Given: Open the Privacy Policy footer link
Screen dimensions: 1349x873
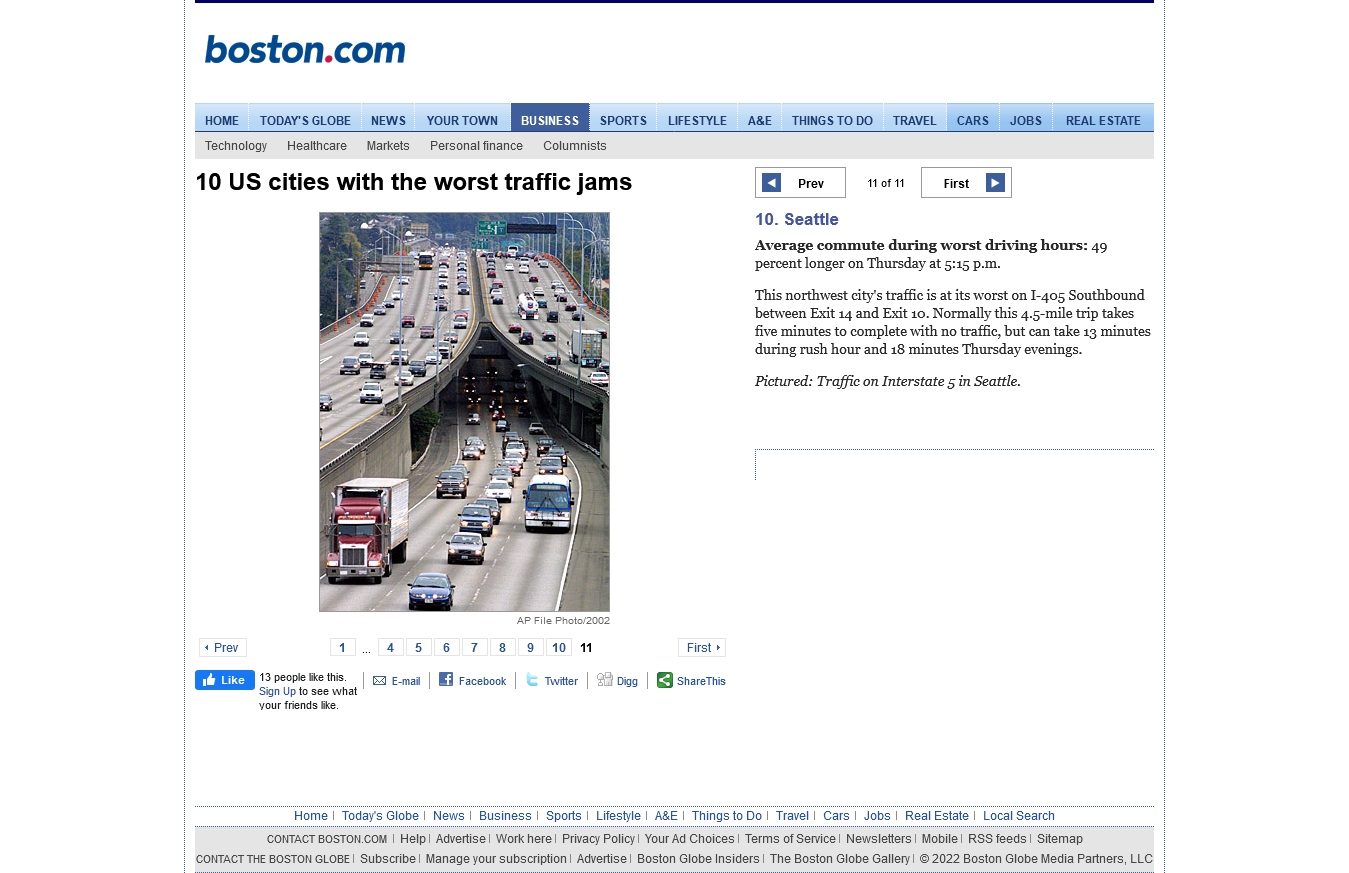Looking at the screenshot, I should click(x=598, y=839).
